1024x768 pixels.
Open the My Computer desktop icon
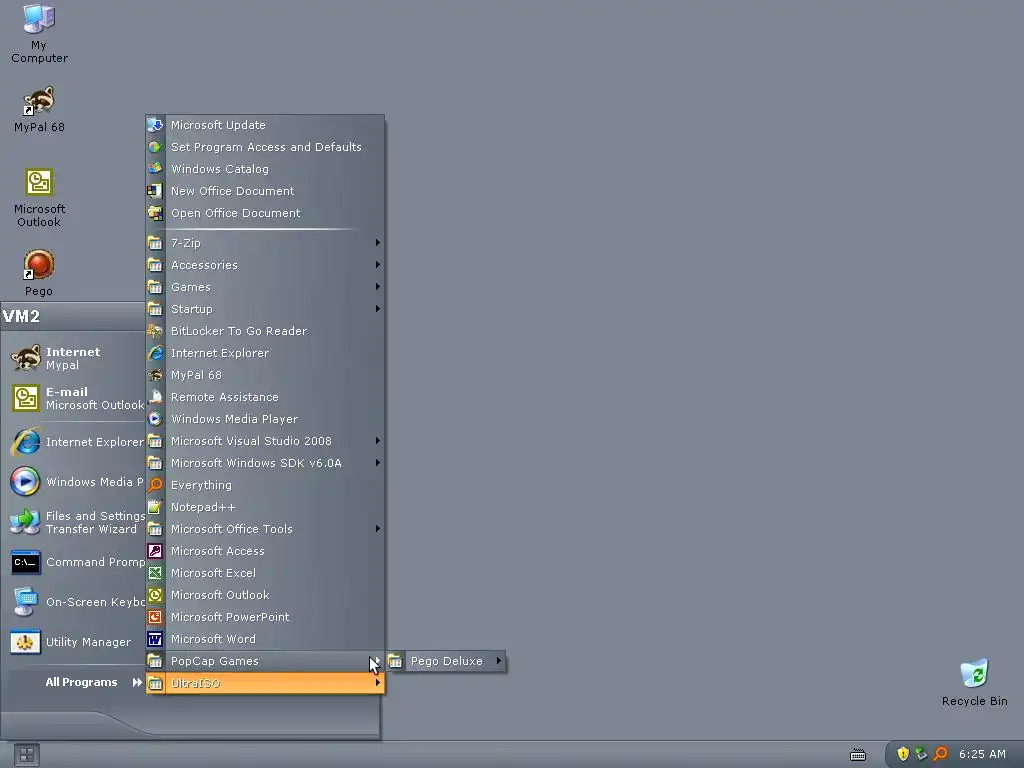point(39,34)
